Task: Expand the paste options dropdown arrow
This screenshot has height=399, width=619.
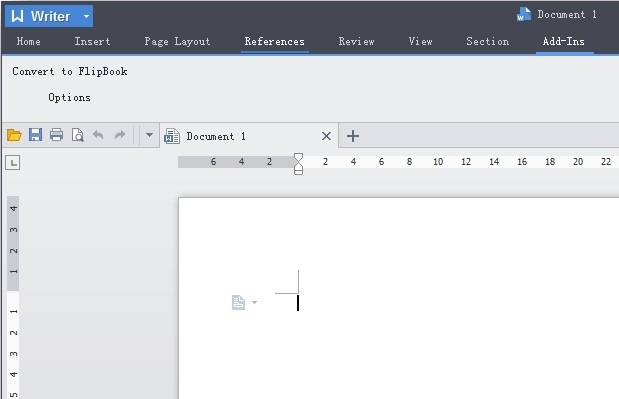Action: point(255,302)
